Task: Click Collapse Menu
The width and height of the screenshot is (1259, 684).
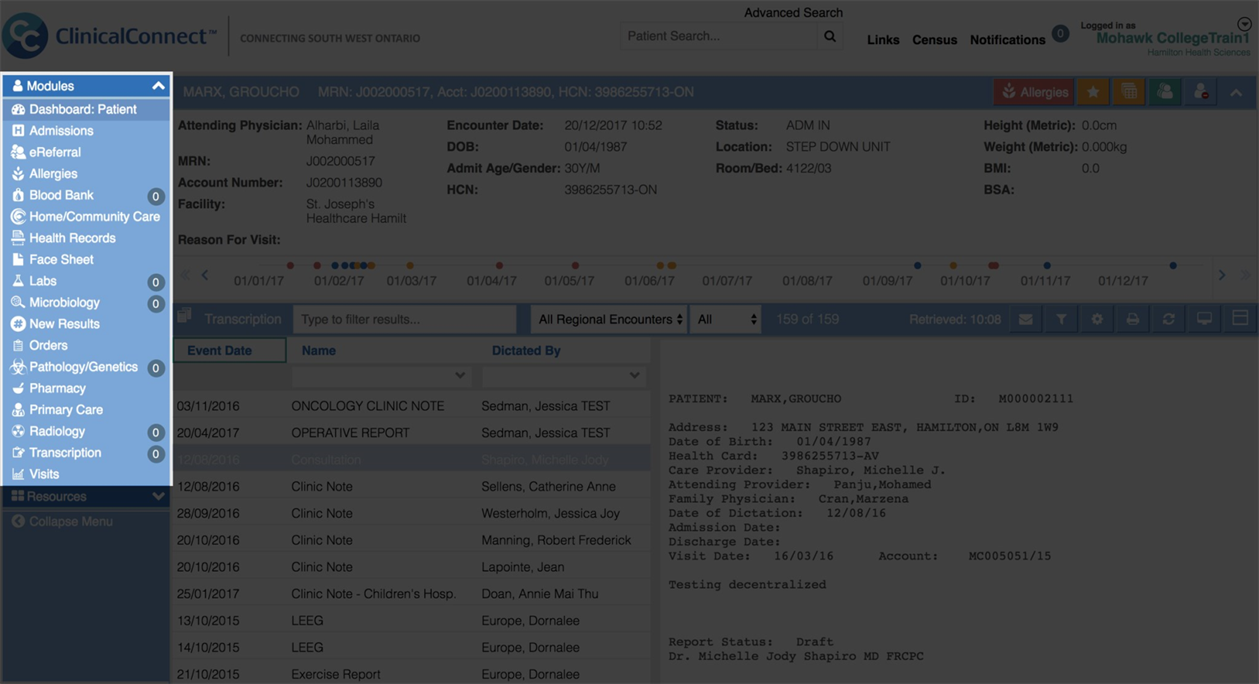Action: [62, 521]
